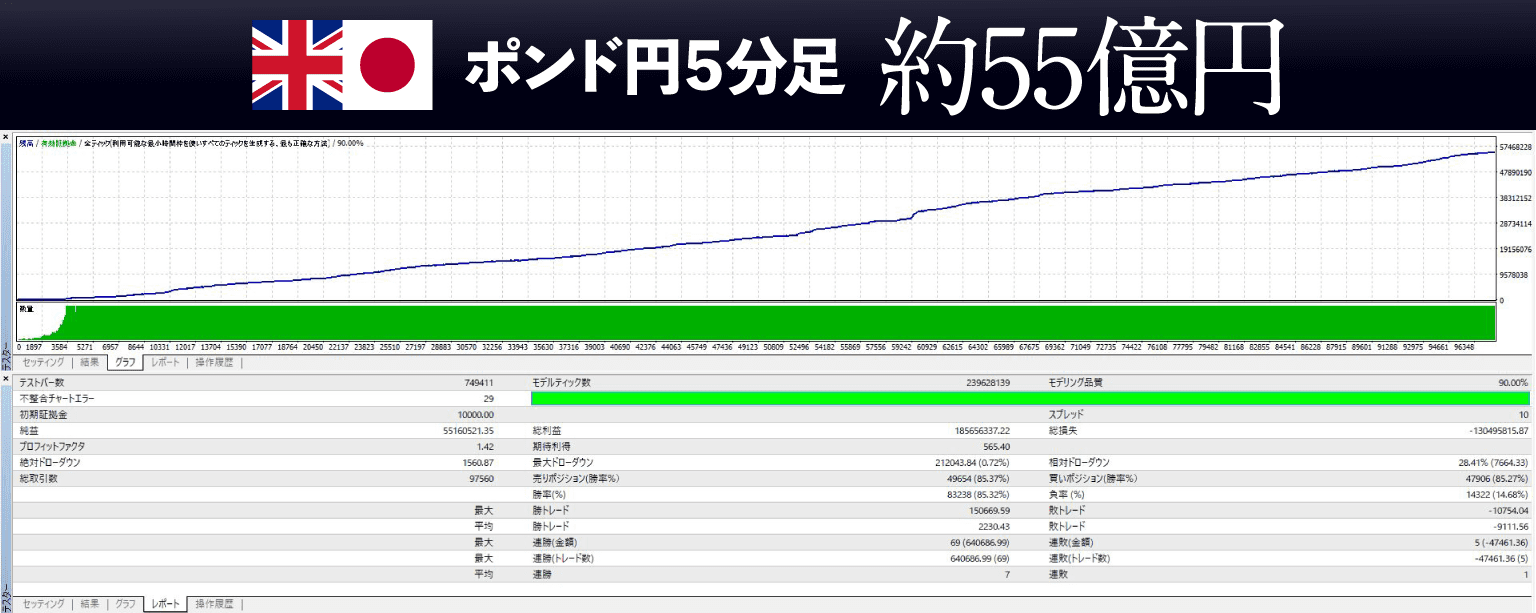Click the Japan flag icon
This screenshot has width=1536, height=613.
(x=387, y=65)
